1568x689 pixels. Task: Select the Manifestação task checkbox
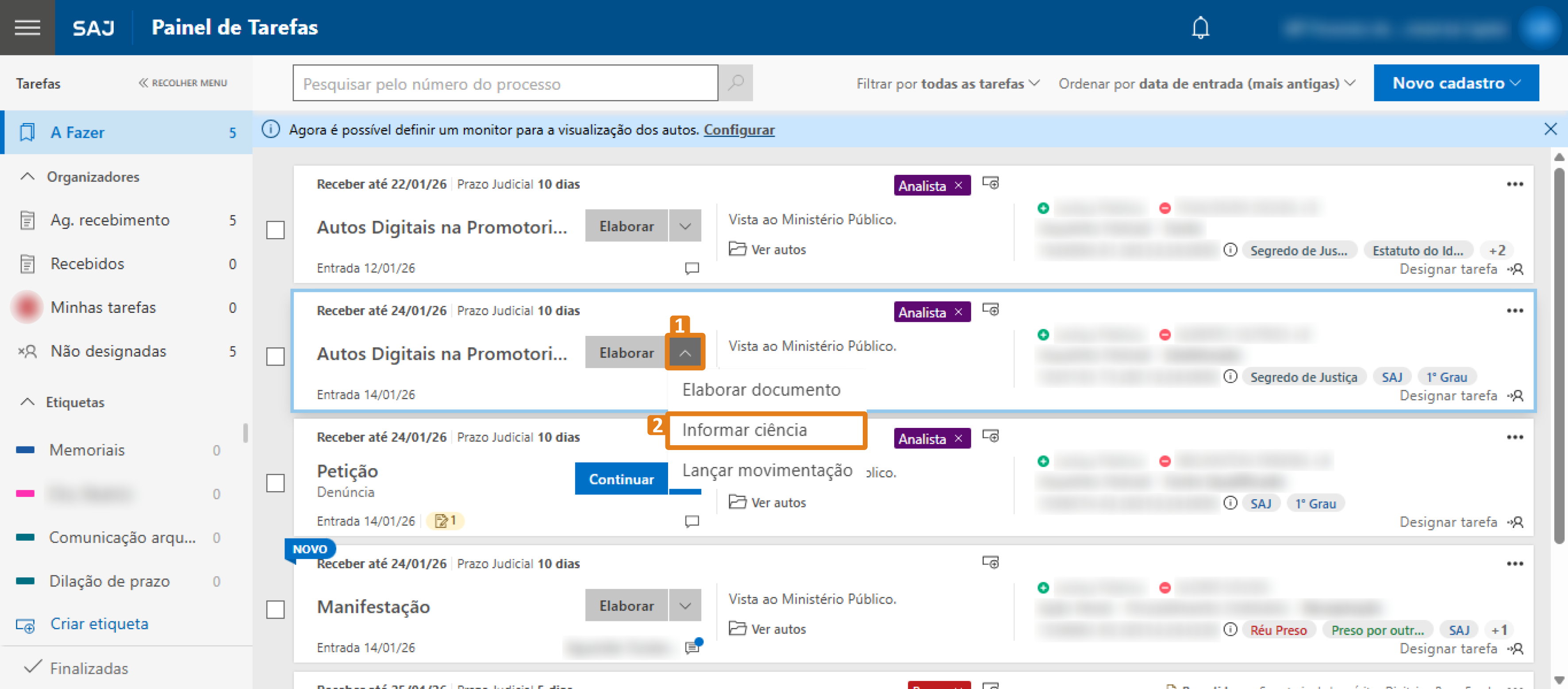click(275, 609)
